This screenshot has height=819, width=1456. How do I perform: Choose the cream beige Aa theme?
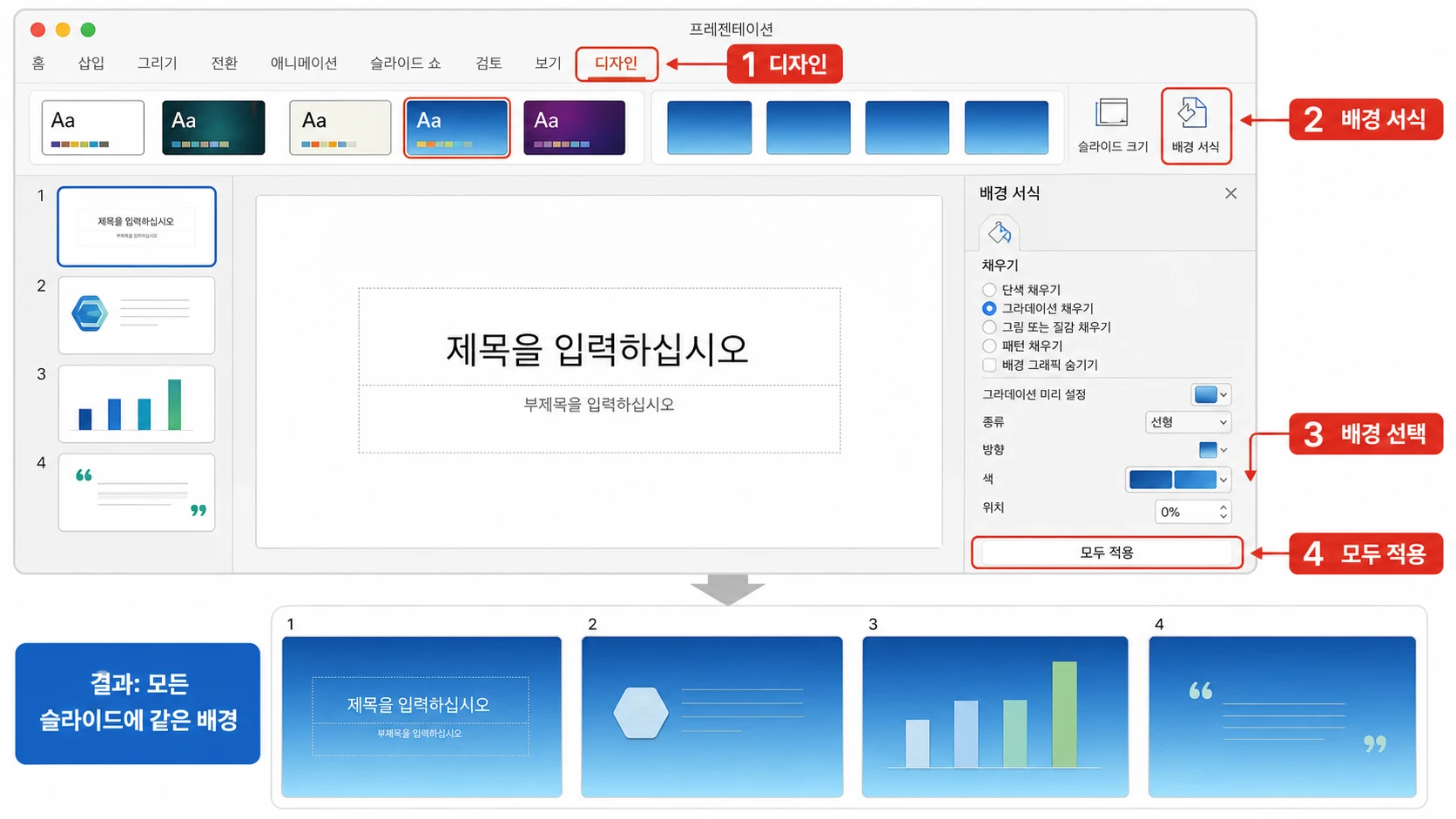(x=340, y=127)
